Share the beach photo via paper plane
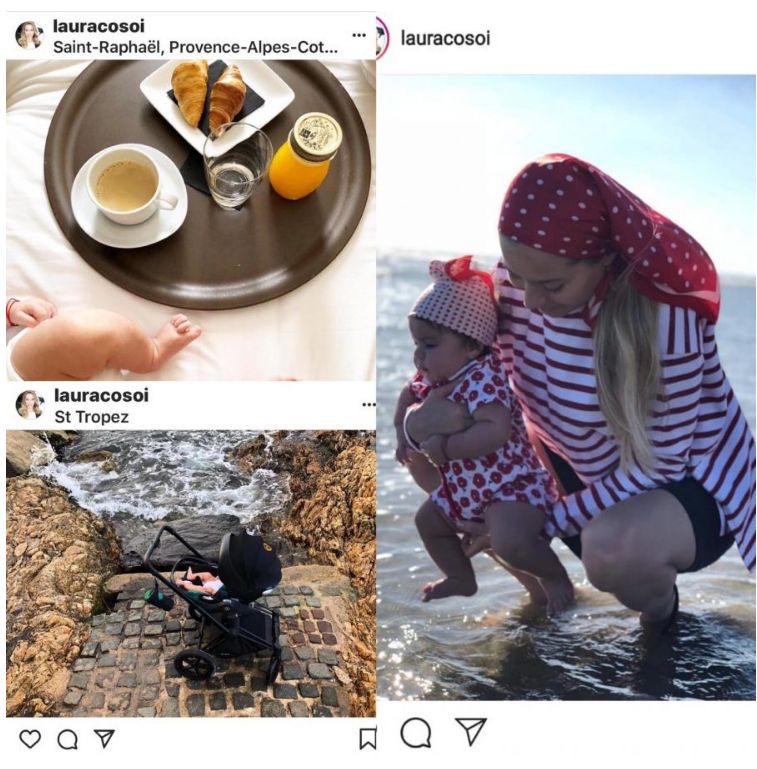 [x=471, y=731]
